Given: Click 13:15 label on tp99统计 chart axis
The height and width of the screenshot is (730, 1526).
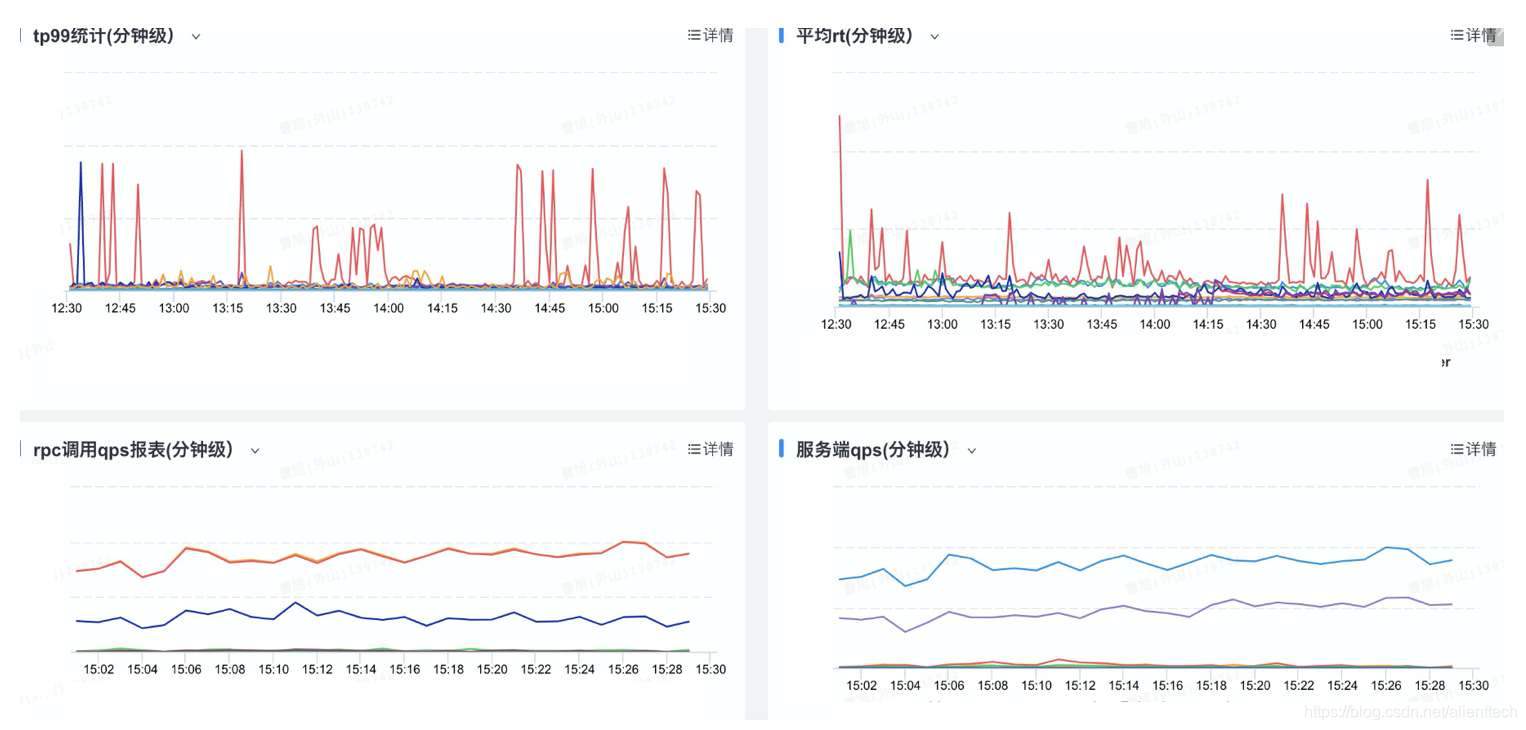Looking at the screenshot, I should pyautogui.click(x=228, y=308).
